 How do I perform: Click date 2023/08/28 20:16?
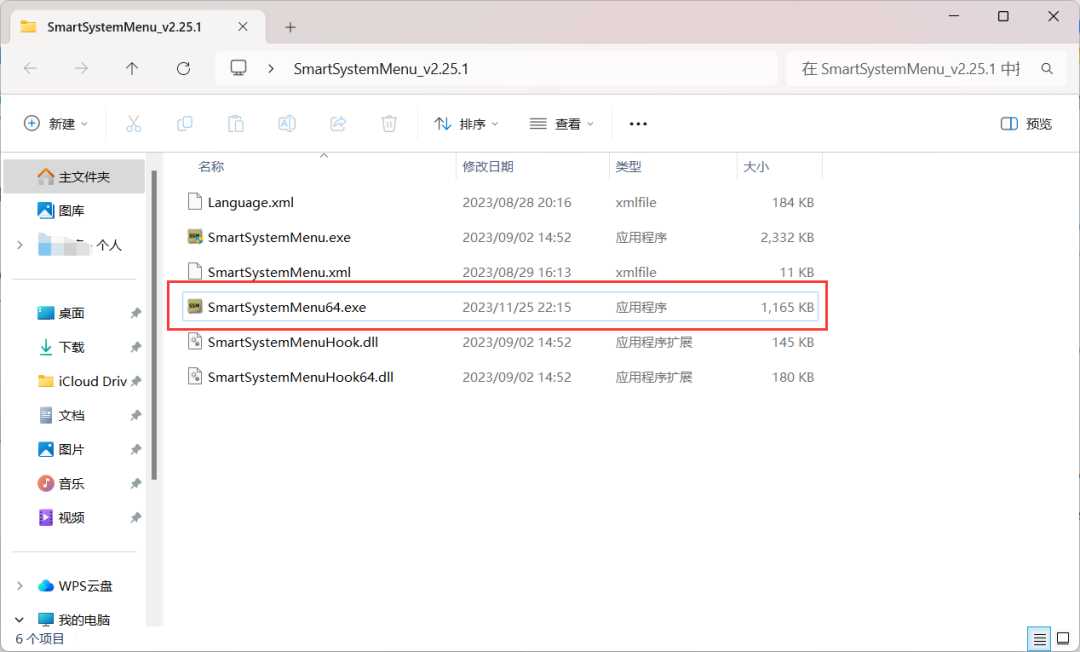pos(517,202)
